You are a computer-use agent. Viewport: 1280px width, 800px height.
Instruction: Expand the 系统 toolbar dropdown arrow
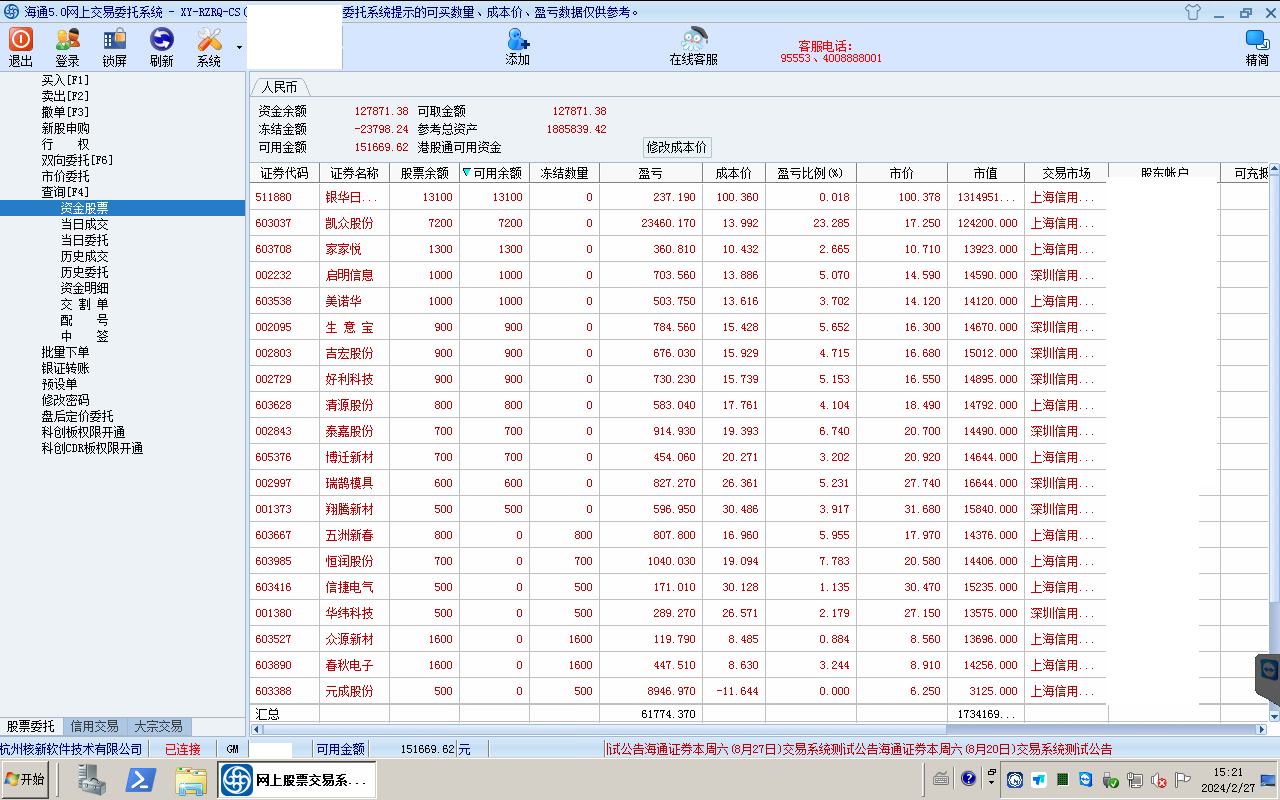239,48
